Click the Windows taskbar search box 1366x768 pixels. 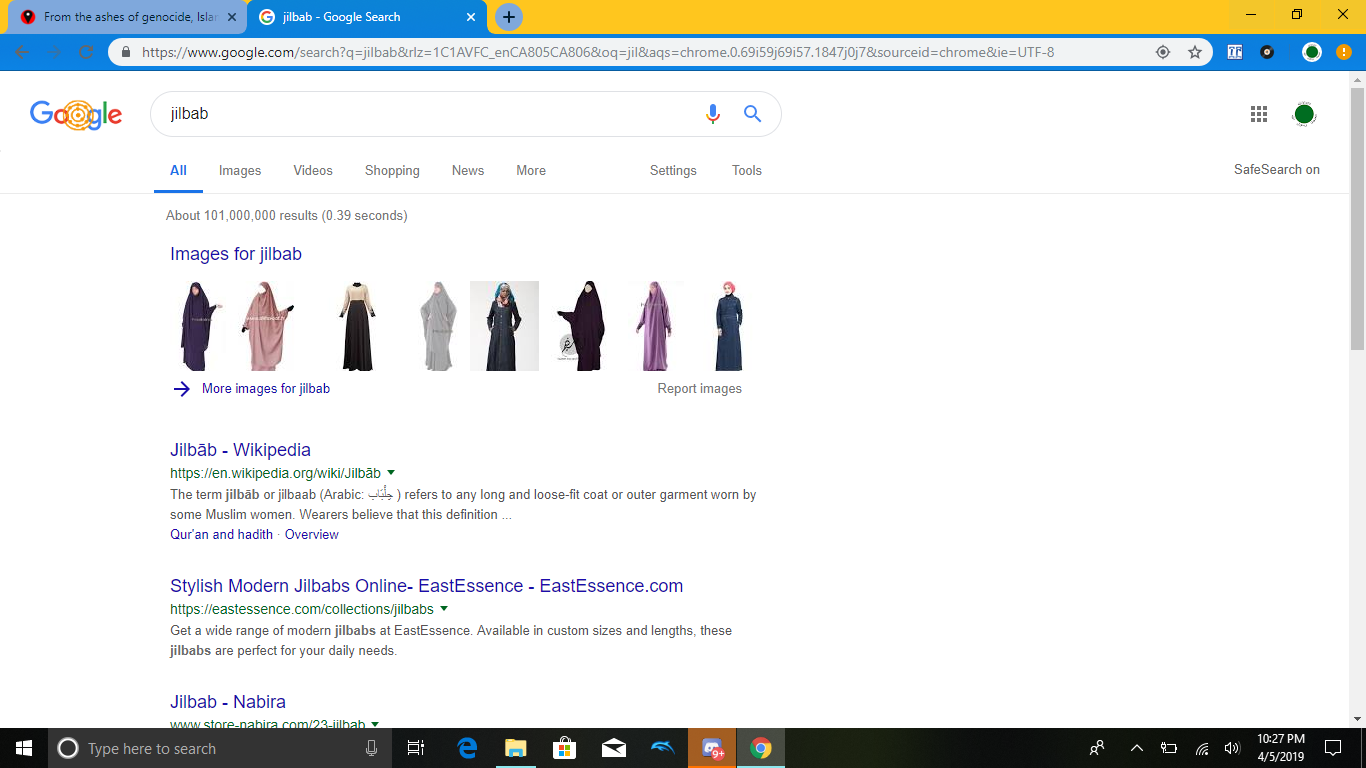[x=220, y=748]
